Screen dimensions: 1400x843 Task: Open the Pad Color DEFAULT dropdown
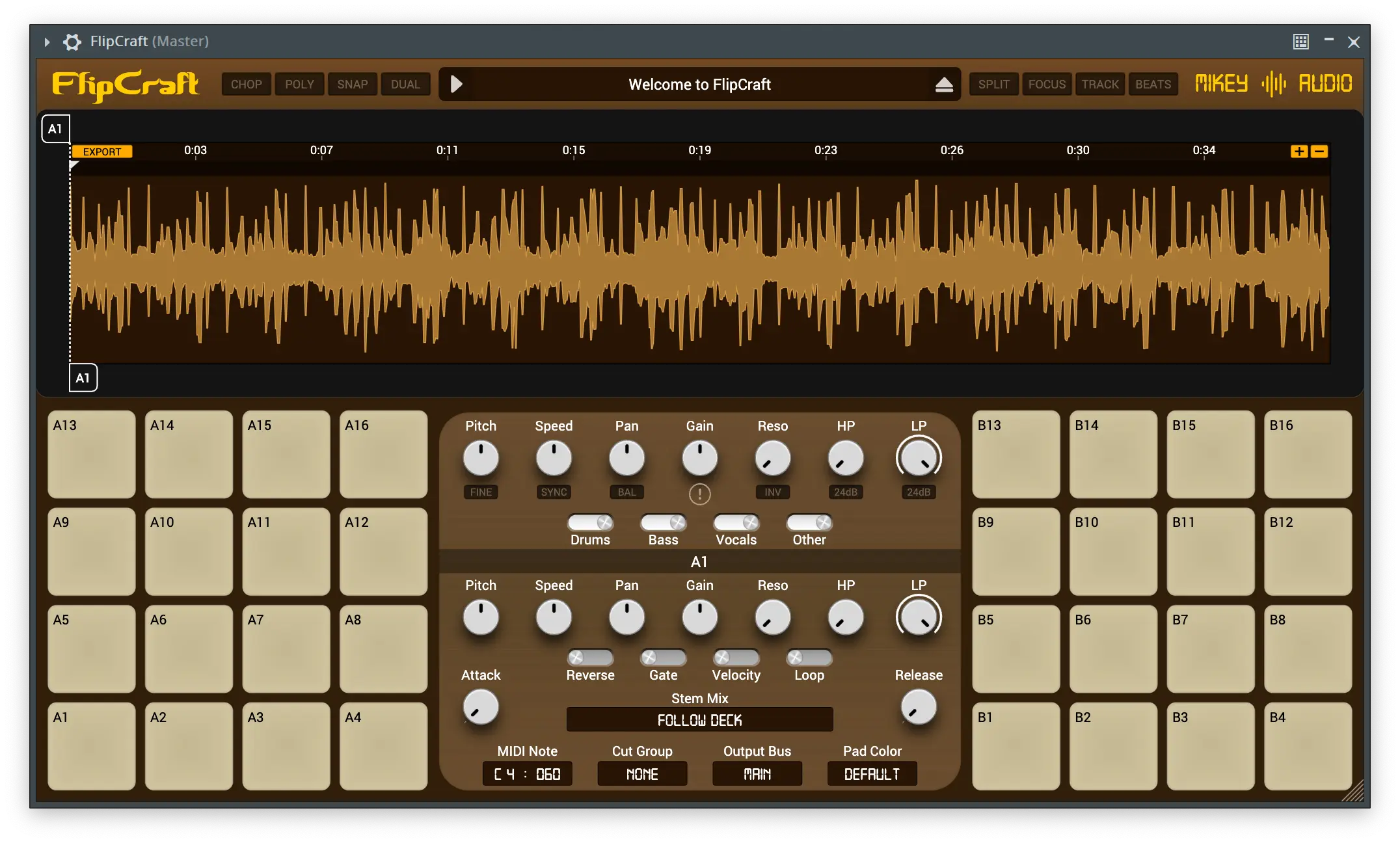[872, 774]
